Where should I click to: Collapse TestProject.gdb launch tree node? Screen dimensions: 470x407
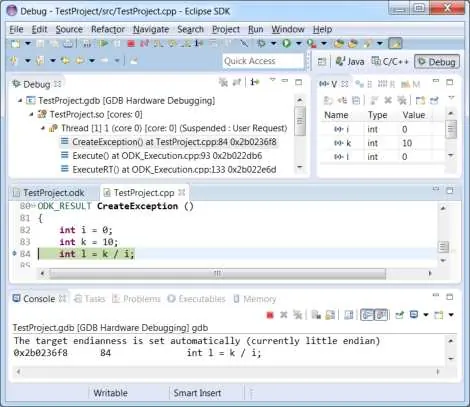click(x=20, y=100)
